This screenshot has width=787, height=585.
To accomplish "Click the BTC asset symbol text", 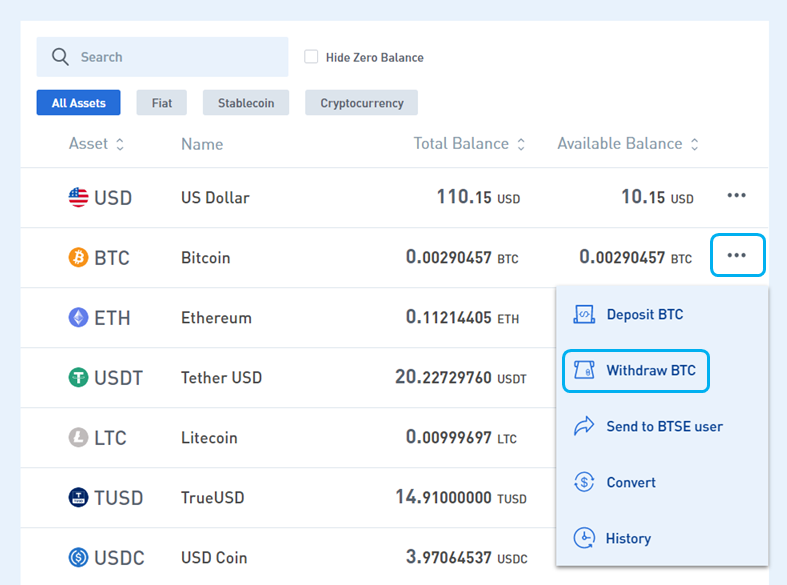I will point(112,258).
